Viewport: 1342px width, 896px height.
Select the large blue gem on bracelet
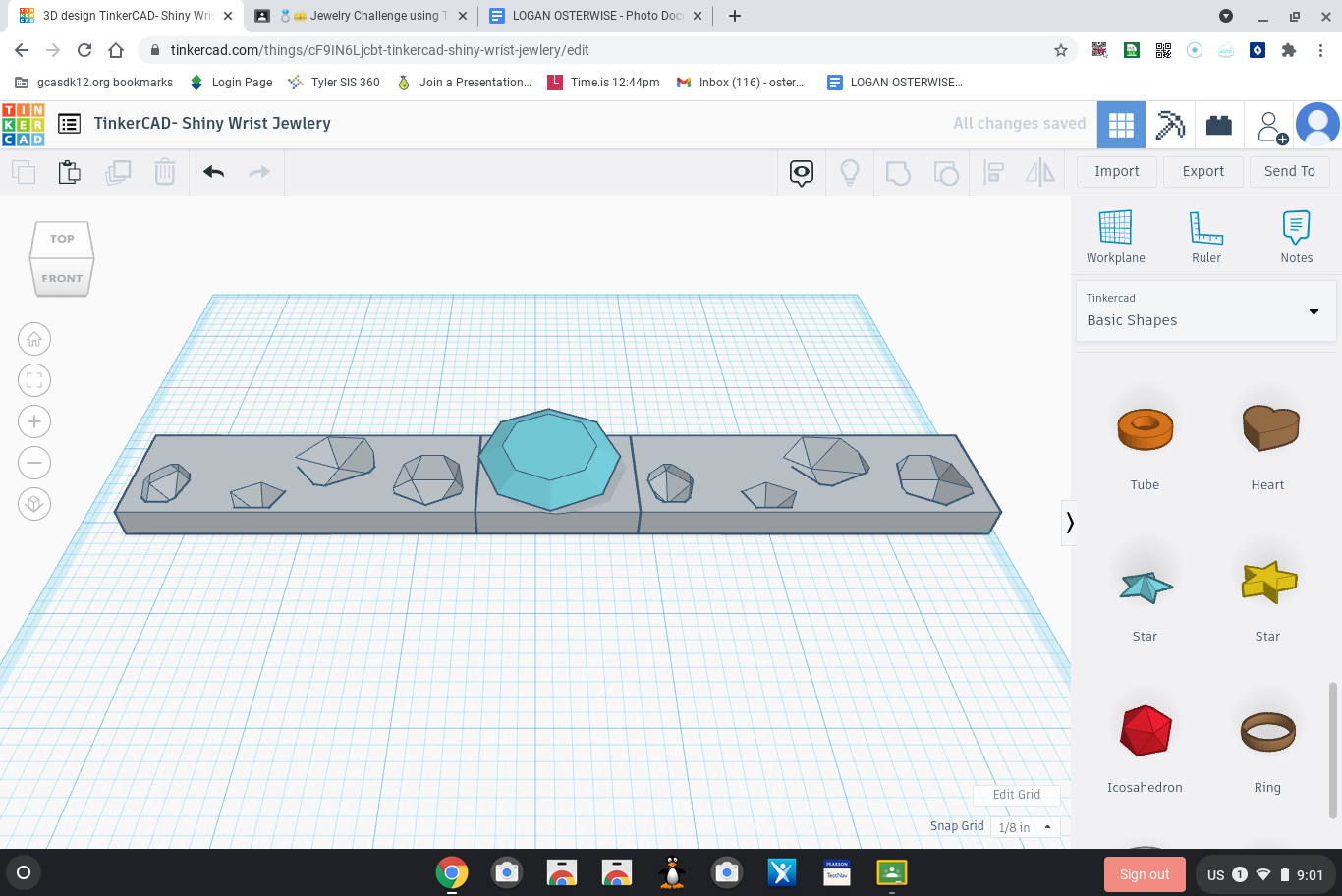[549, 460]
